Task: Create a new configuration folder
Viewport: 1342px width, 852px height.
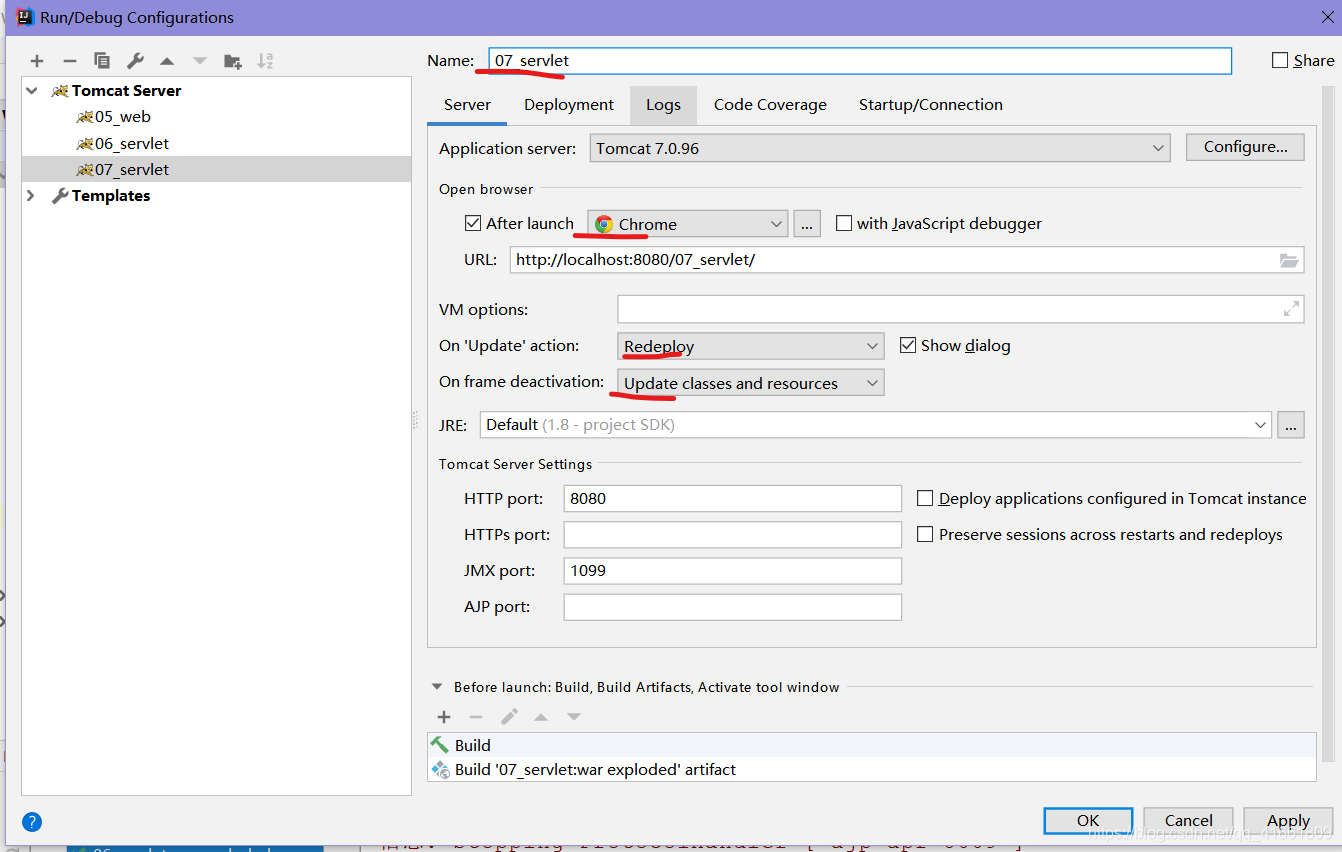Action: coord(232,60)
